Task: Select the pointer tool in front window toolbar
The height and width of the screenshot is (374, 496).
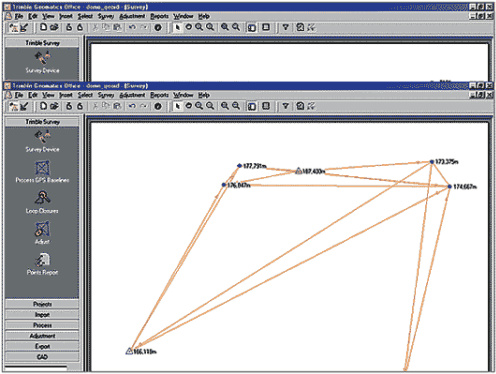Action: (178, 106)
